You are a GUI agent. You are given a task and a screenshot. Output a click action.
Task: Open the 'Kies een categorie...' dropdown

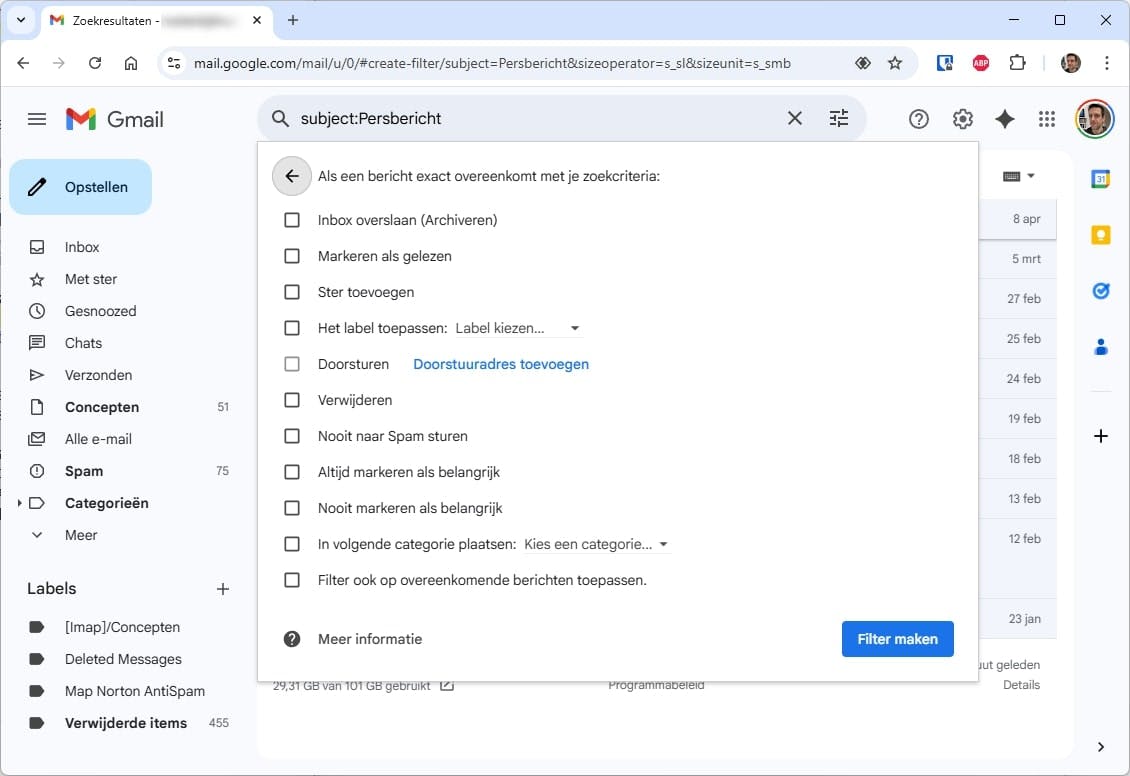[x=596, y=544]
